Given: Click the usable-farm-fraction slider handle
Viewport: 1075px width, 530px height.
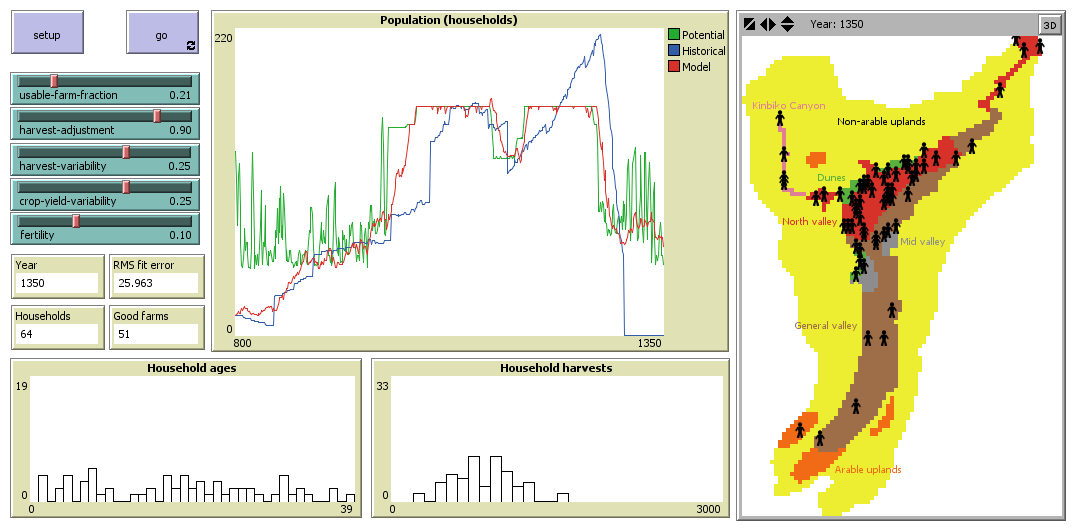Looking at the screenshot, I should pos(54,82).
